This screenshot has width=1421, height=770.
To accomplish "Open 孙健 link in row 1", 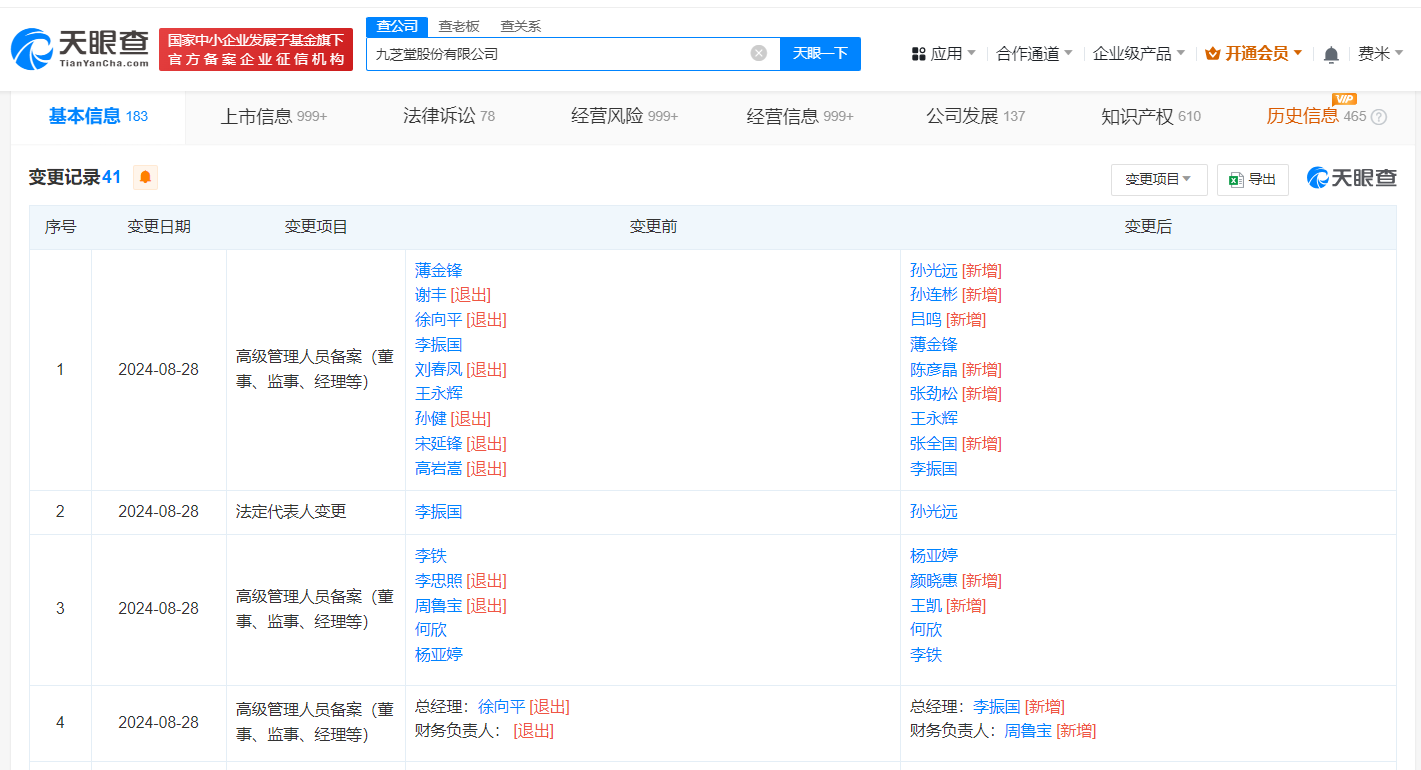I will 431,419.
